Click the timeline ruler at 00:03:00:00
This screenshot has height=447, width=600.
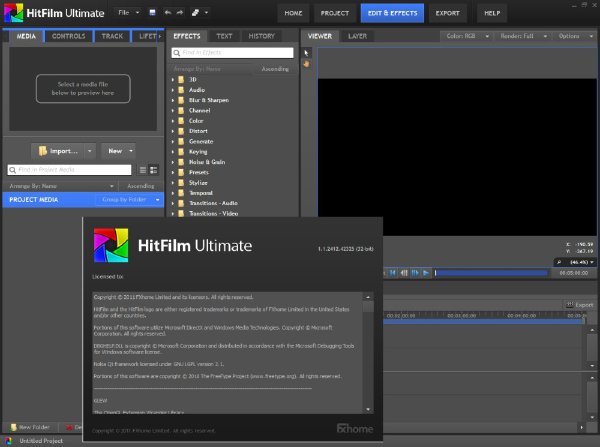coord(461,316)
